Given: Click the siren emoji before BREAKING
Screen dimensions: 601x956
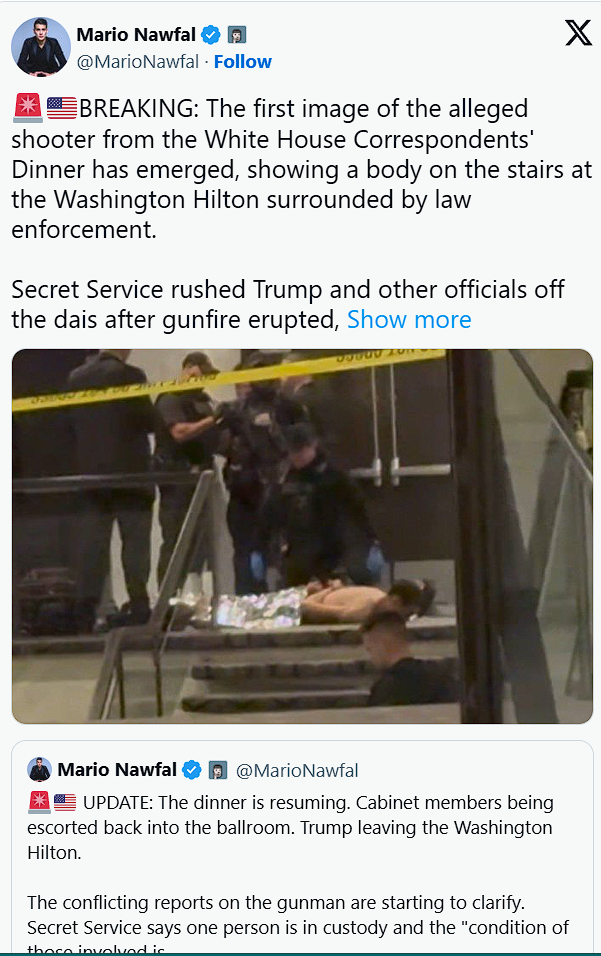Looking at the screenshot, I should (x=28, y=108).
